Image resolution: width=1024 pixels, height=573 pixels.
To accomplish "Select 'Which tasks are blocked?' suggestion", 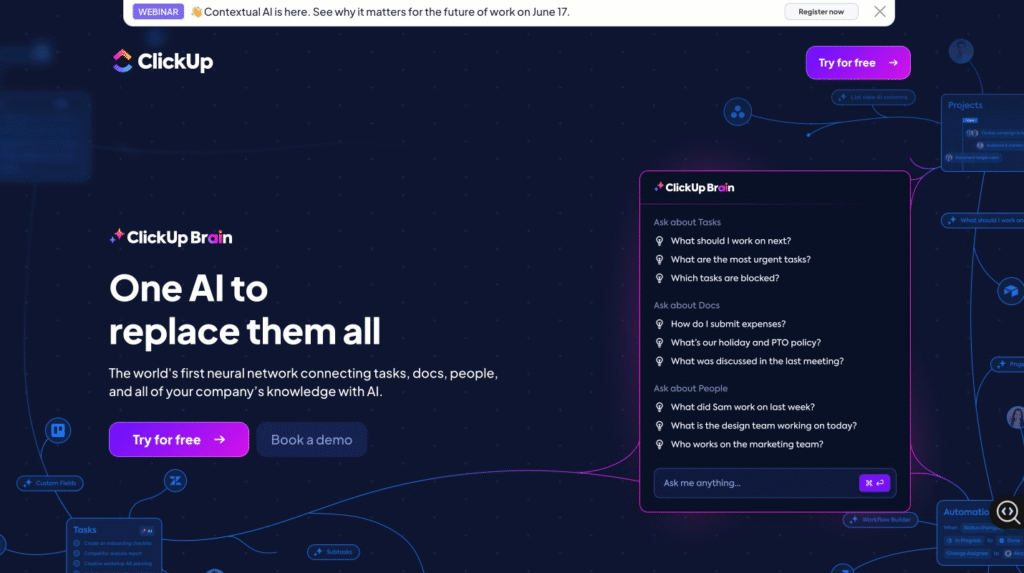I will (724, 278).
